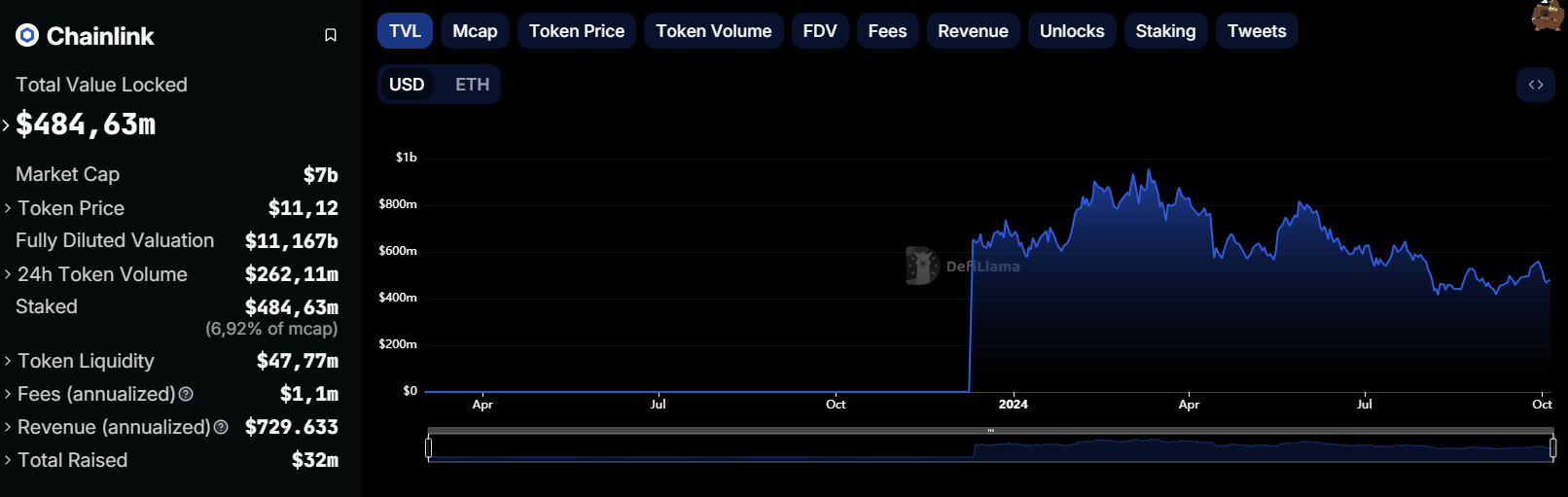This screenshot has width=1568, height=497.
Task: Expand the Total Raised row
Action: pyautogui.click(x=8, y=460)
